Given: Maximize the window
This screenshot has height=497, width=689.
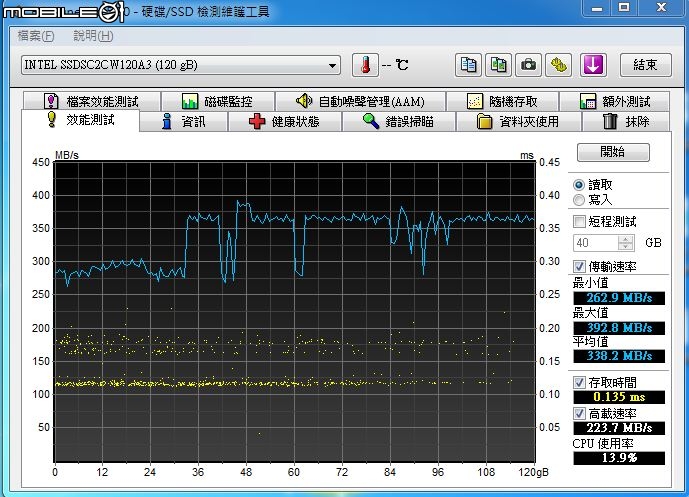Looking at the screenshot, I should (x=624, y=7).
